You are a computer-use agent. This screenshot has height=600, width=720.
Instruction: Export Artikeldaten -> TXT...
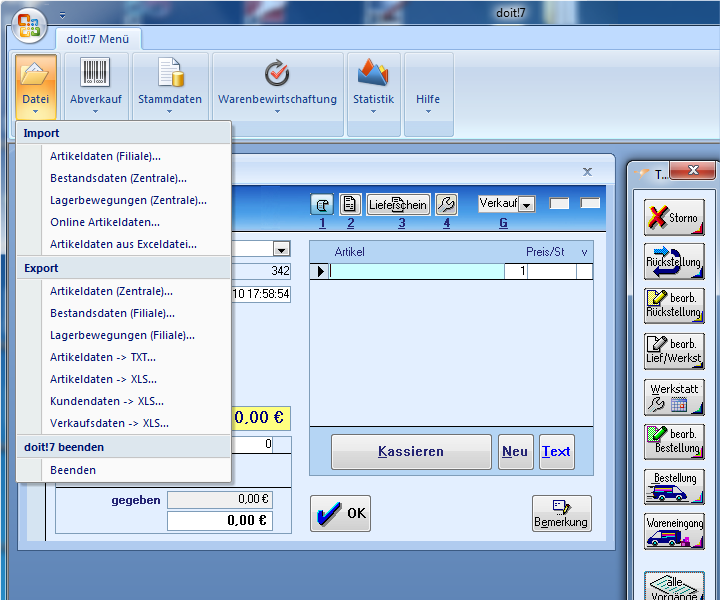point(123,357)
